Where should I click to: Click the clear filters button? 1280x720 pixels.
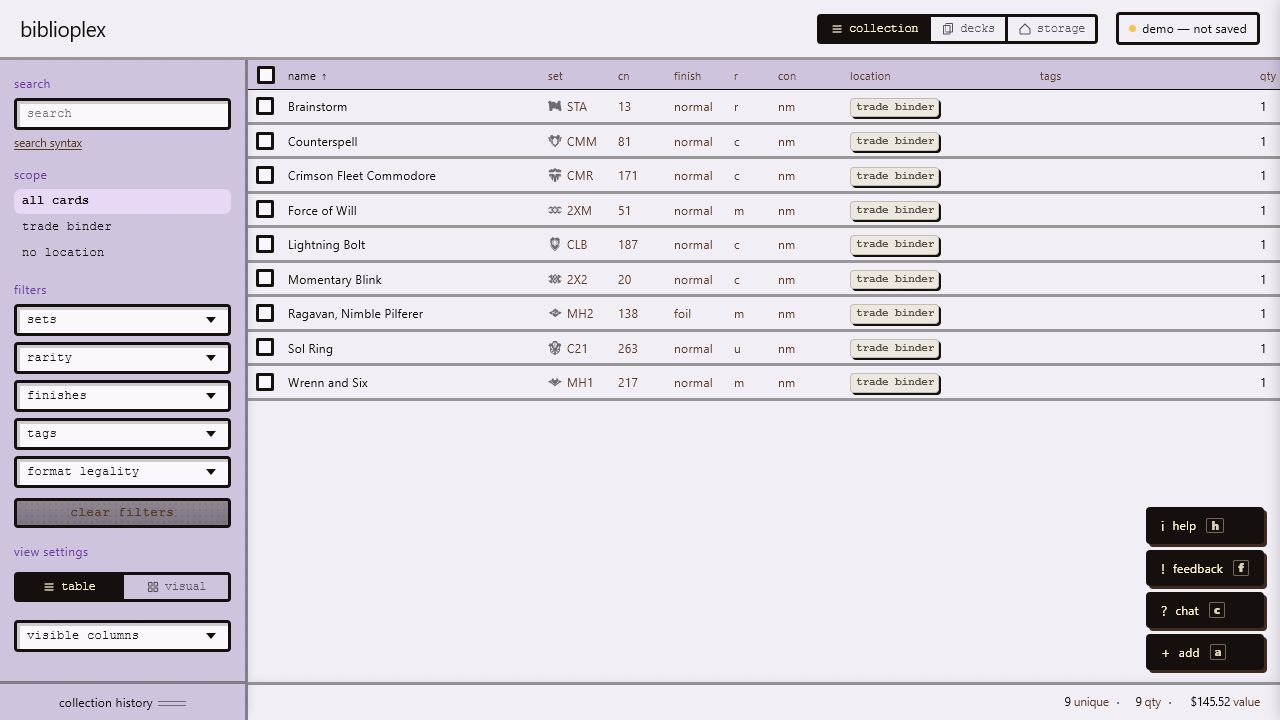122,513
